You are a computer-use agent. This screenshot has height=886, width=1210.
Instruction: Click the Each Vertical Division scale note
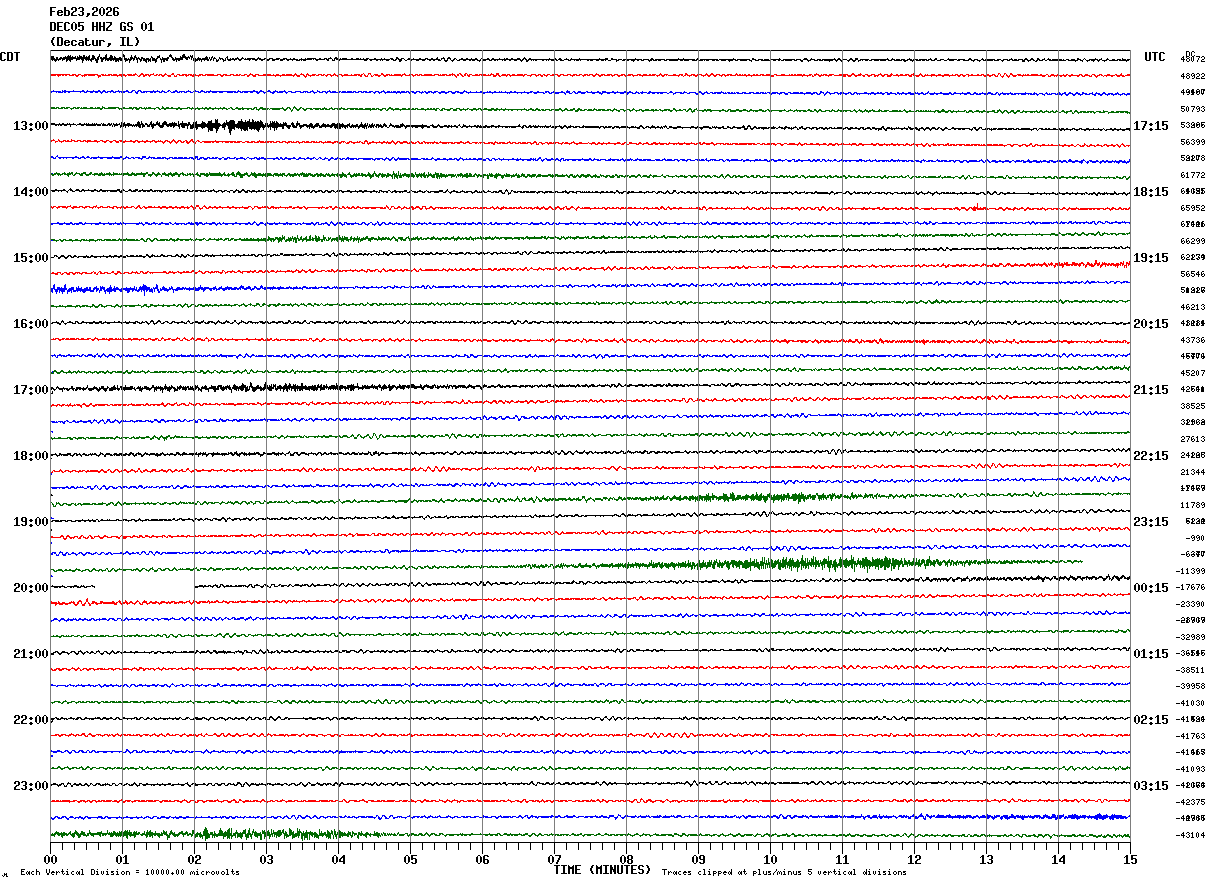point(130,872)
